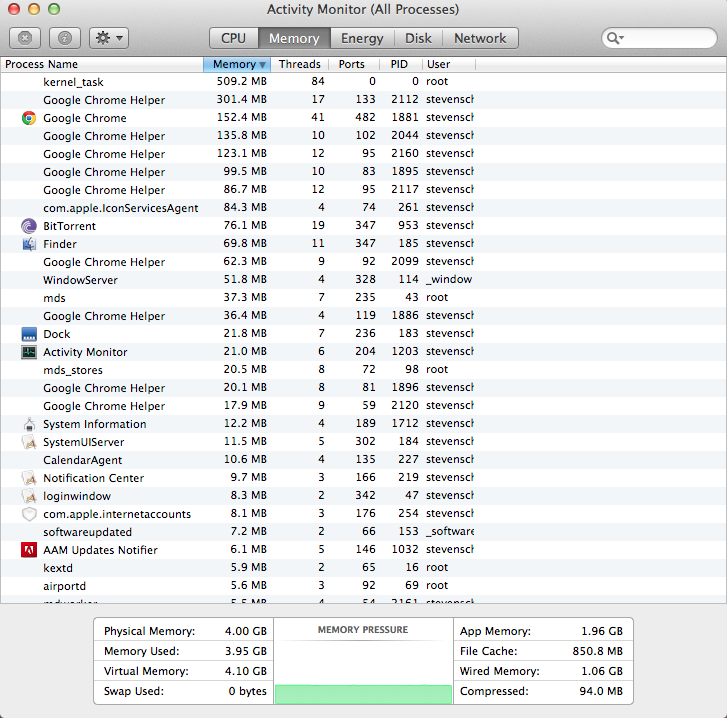Click the BitTorrent app icon
Image resolution: width=727 pixels, height=718 pixels.
click(29, 226)
